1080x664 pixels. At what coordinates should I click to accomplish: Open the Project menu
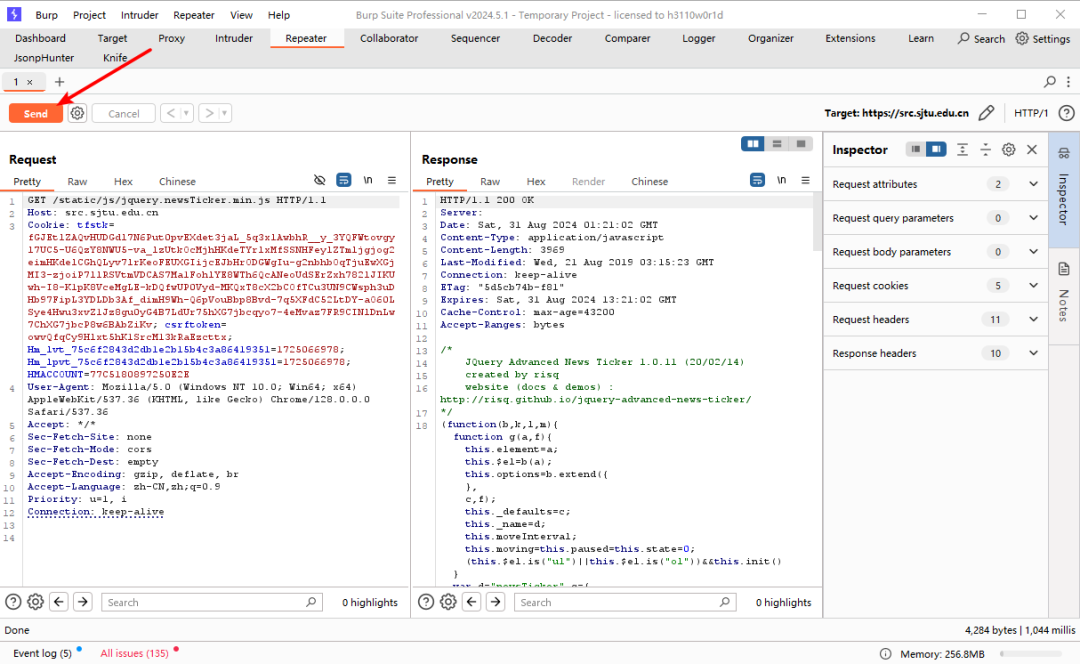(x=89, y=14)
